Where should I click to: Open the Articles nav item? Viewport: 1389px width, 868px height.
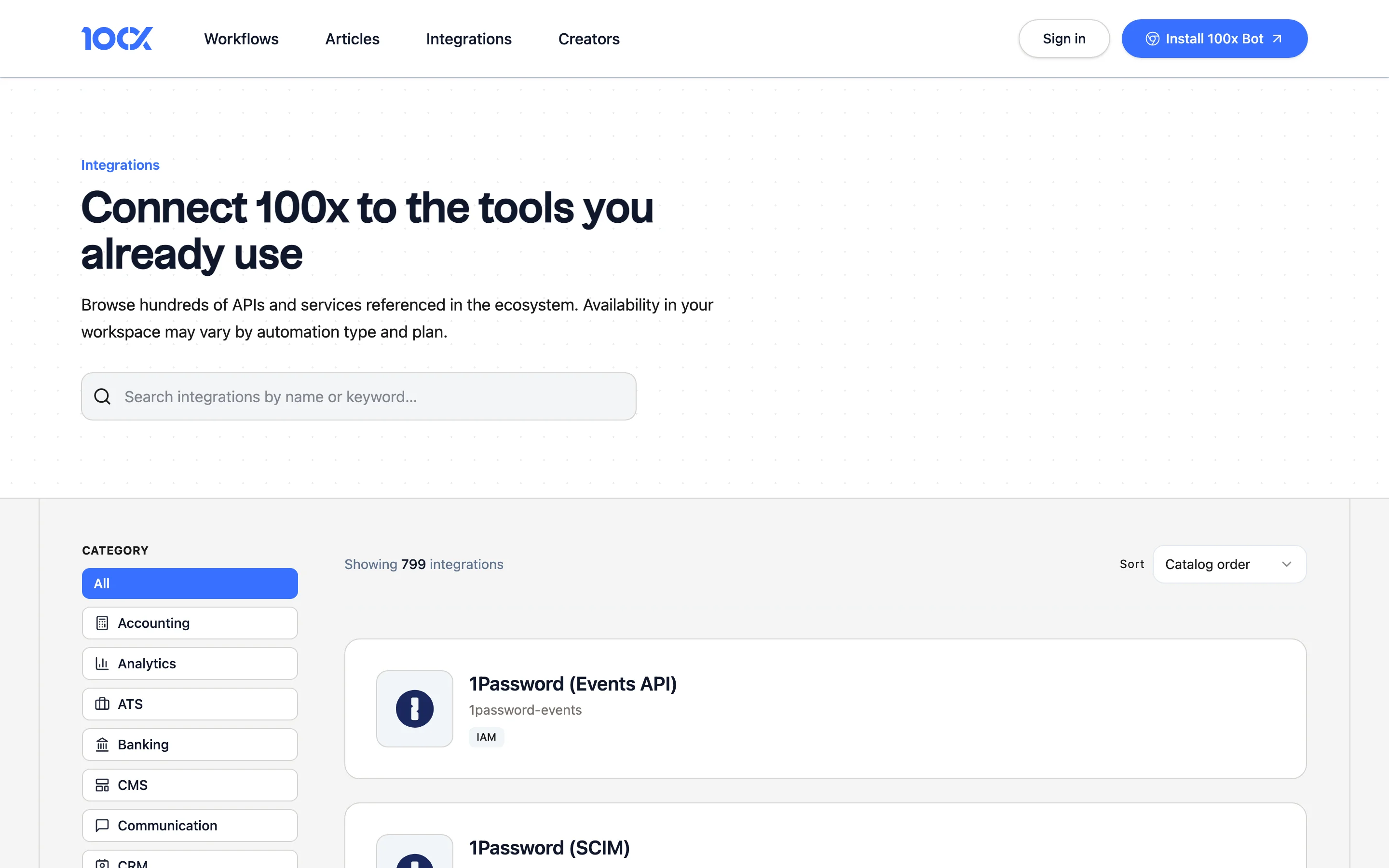pos(353,39)
